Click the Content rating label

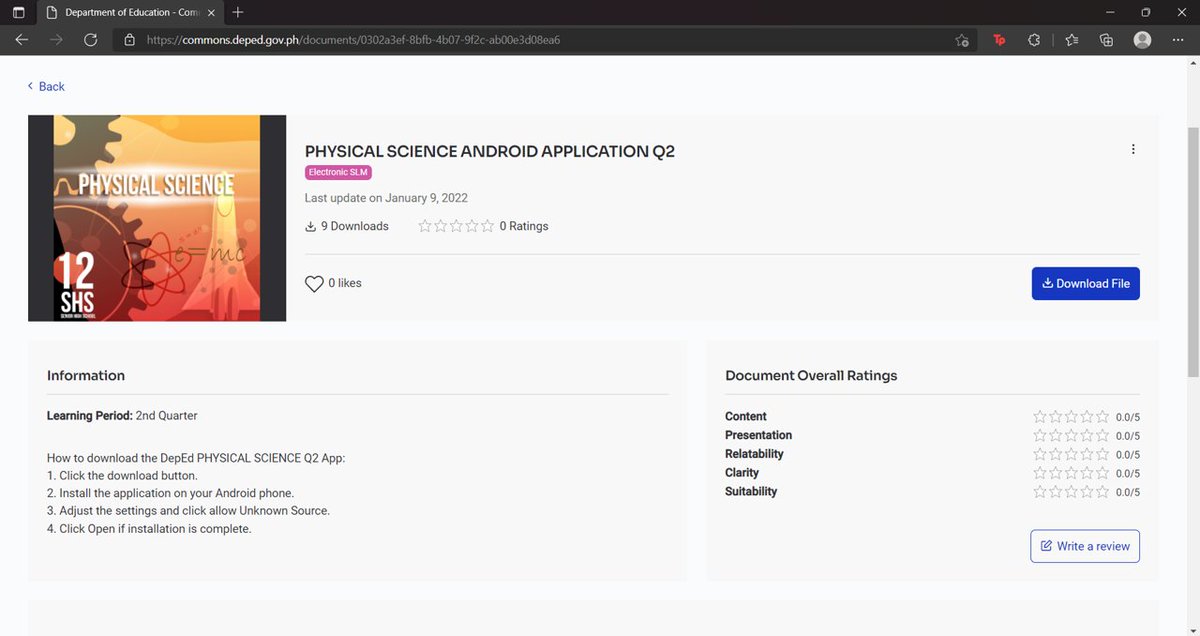click(746, 416)
